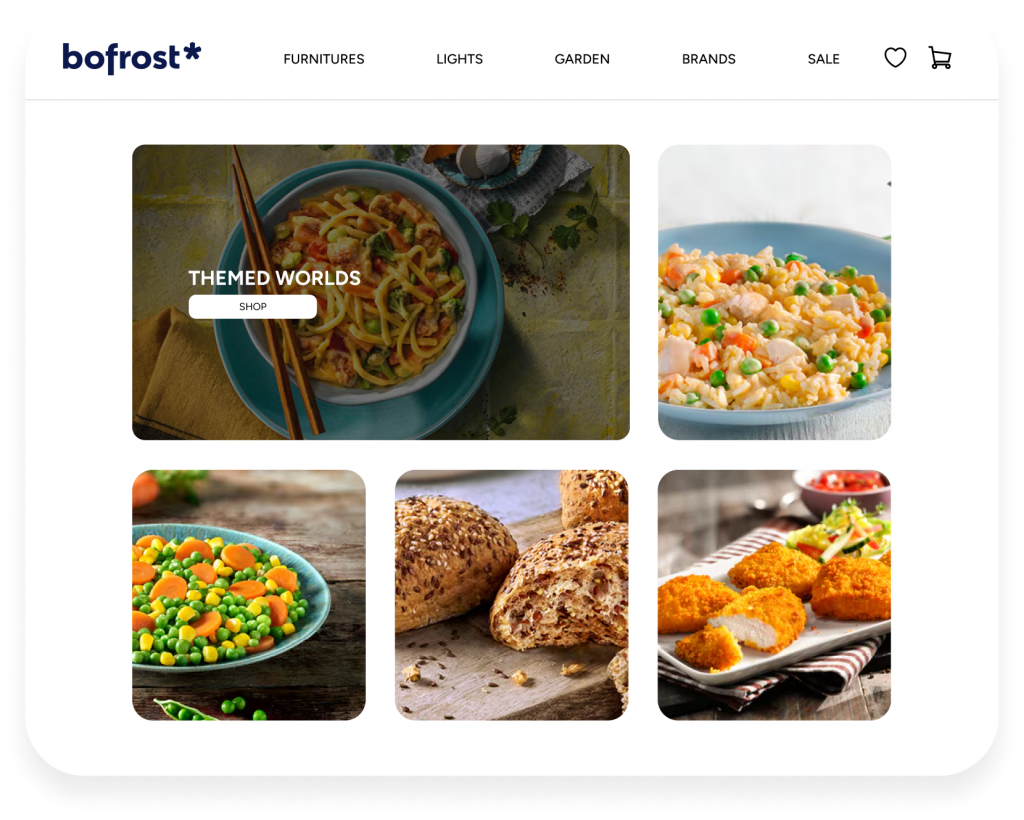
Task: Click the SHOP button
Action: [253, 307]
